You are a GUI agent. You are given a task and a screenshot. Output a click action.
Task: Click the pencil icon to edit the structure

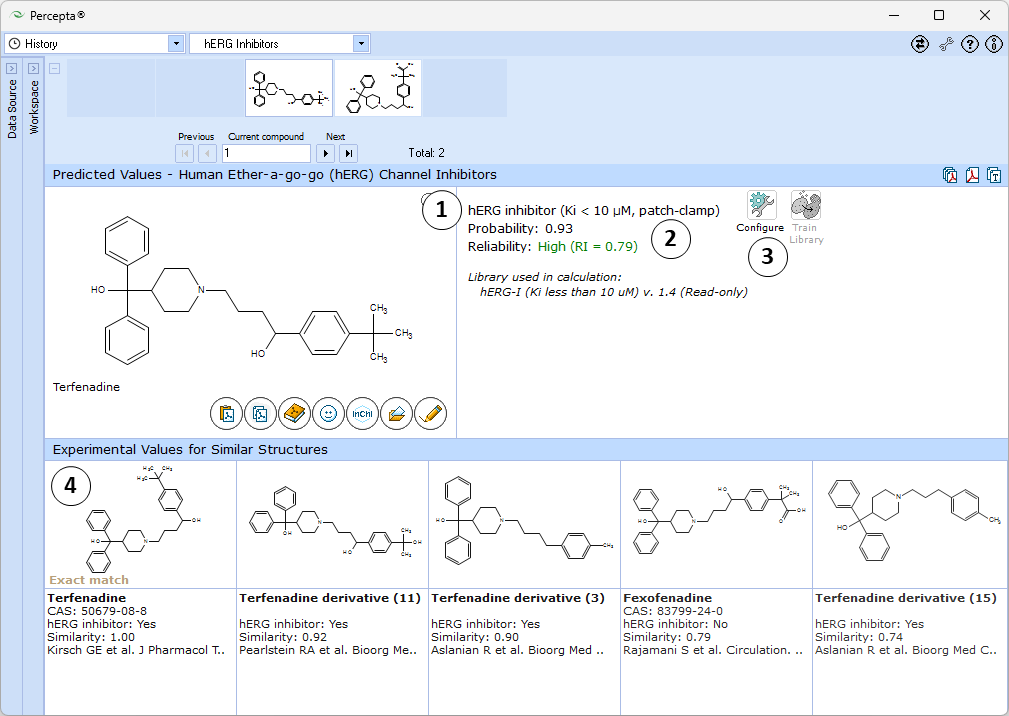coord(430,414)
